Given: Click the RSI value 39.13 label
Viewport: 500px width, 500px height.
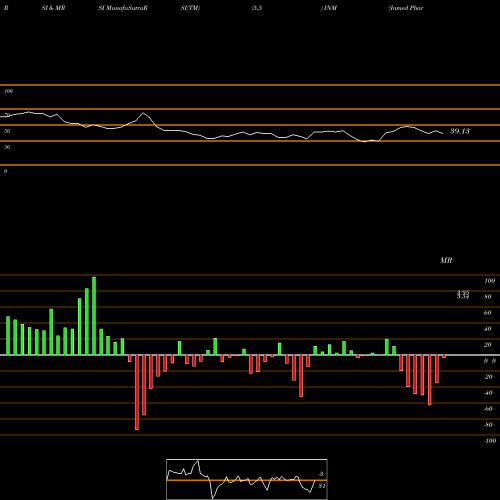Looking at the screenshot, I should 460,131.
